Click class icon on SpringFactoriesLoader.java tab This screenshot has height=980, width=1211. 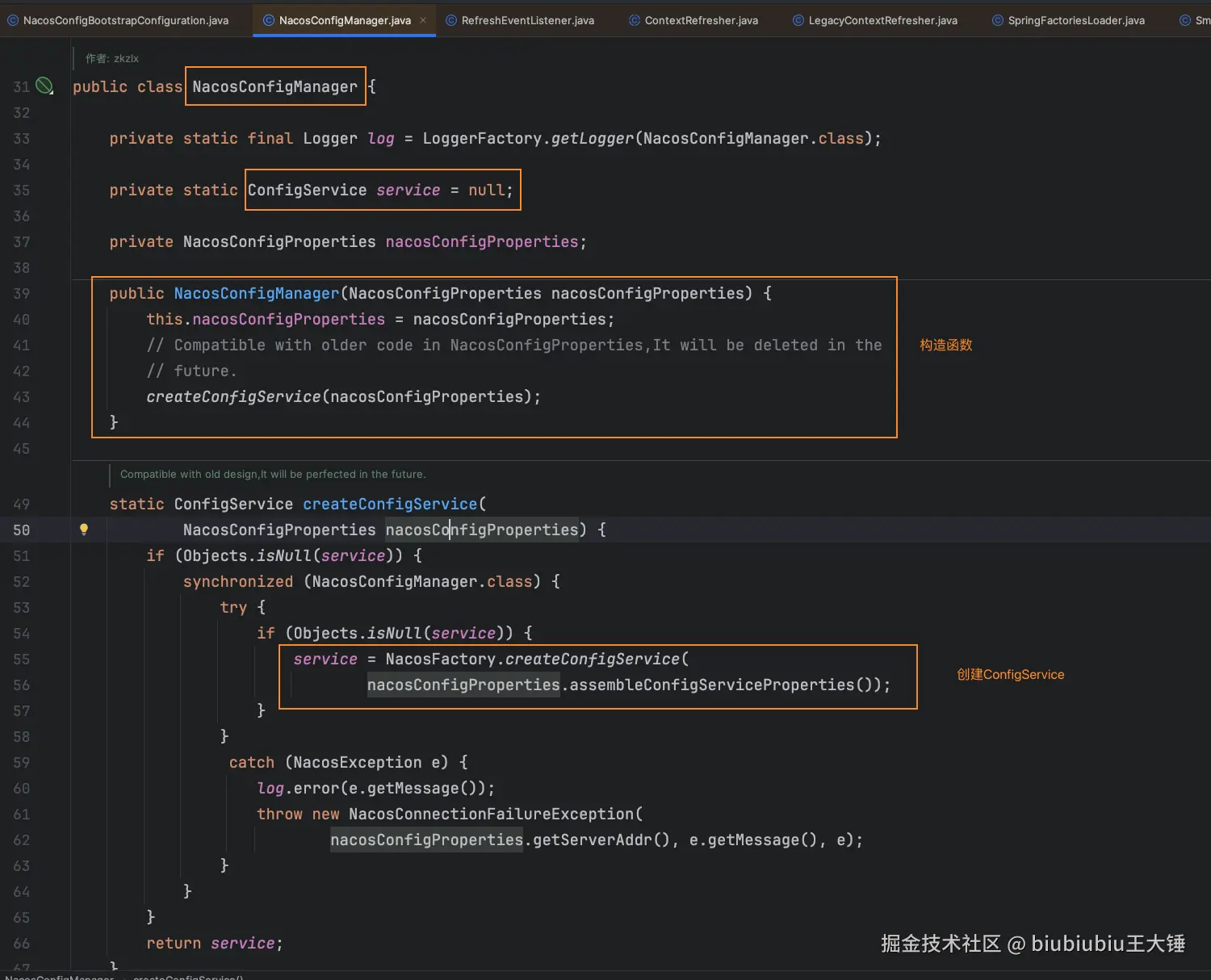[998, 20]
